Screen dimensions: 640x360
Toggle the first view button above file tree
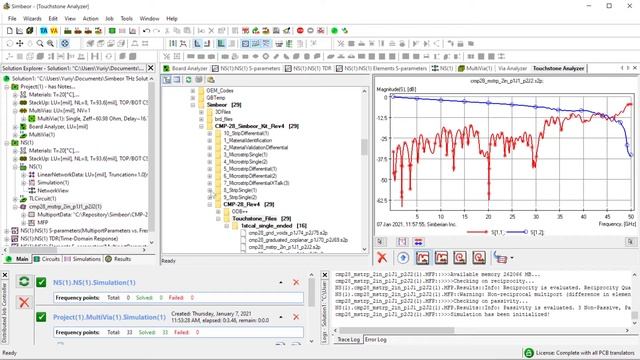[167, 80]
